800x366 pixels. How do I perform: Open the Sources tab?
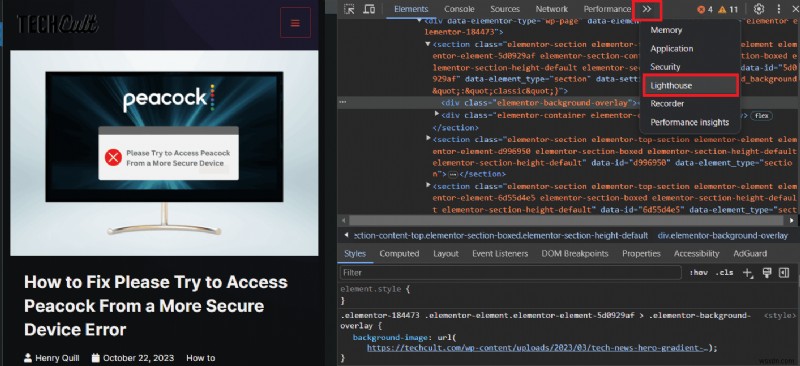coord(505,9)
